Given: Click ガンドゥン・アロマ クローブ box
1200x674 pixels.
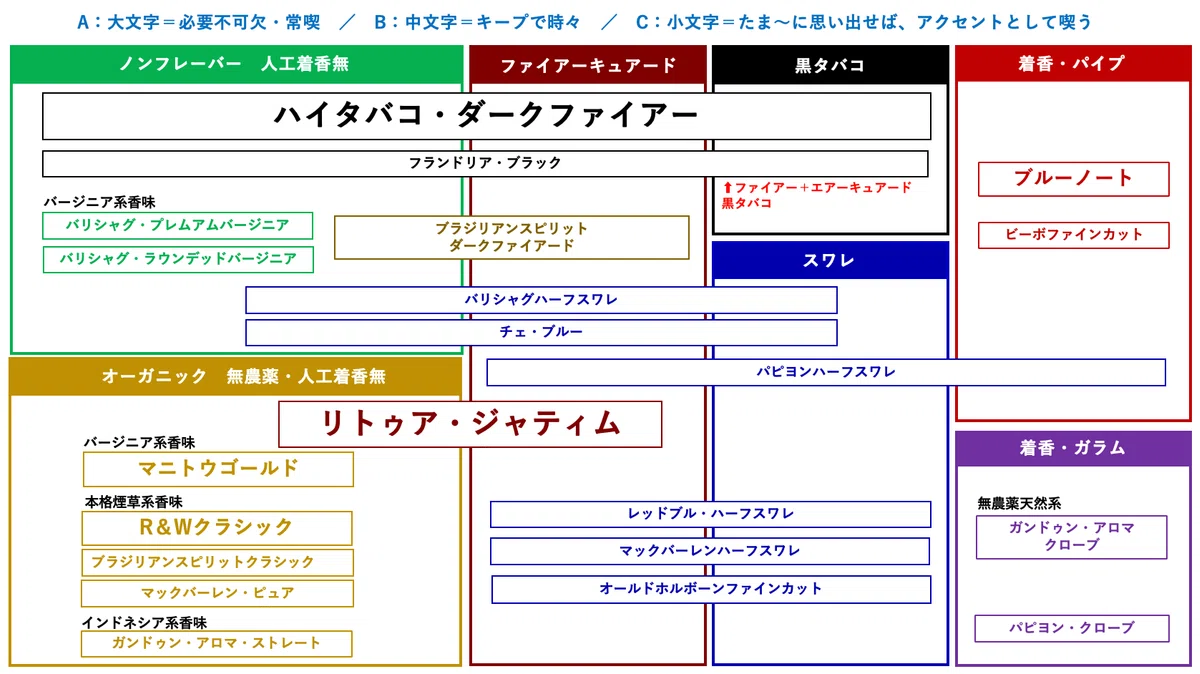Looking at the screenshot, I should pyautogui.click(x=1071, y=537).
